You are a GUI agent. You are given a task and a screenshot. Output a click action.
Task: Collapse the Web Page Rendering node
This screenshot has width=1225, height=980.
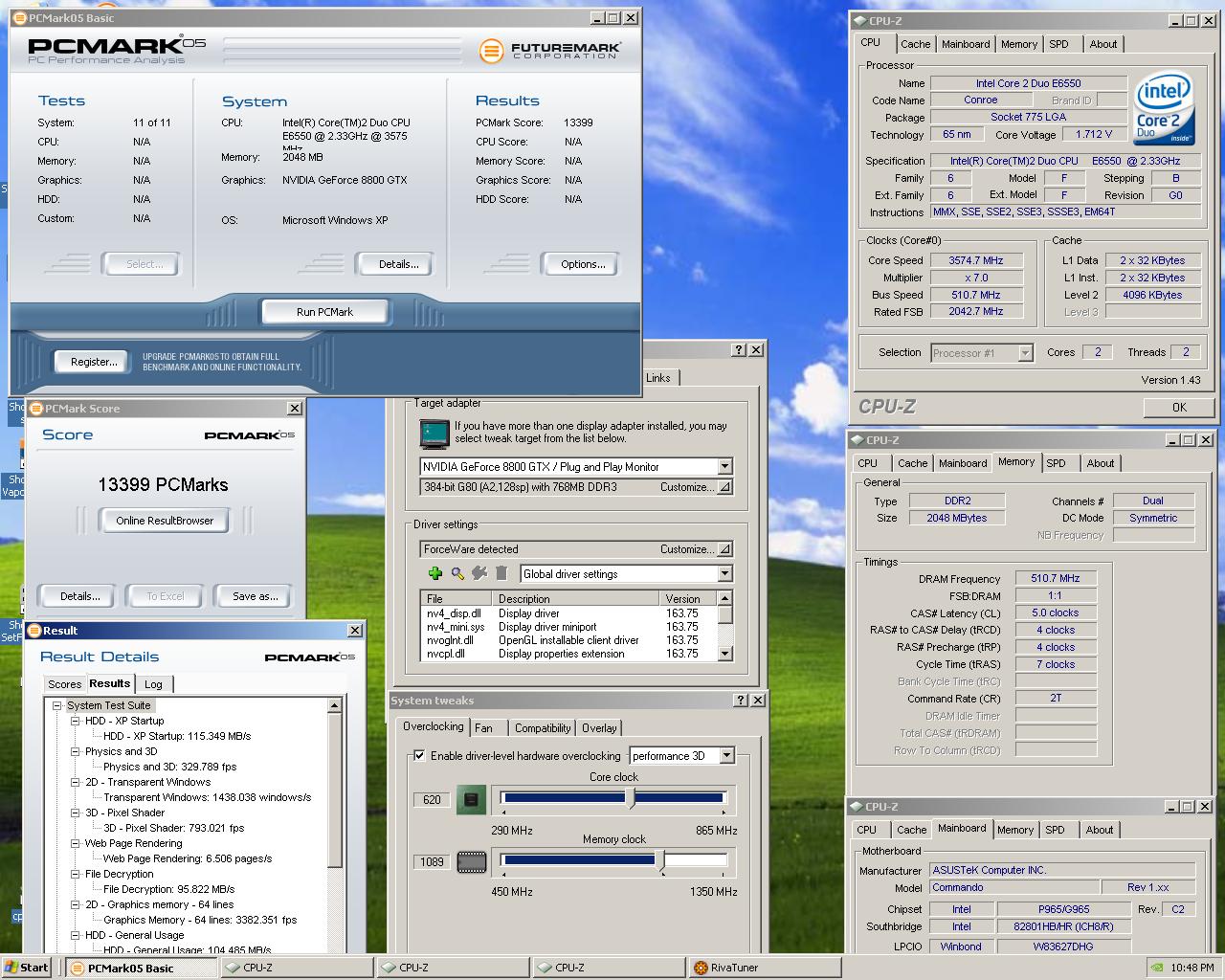click(x=76, y=843)
